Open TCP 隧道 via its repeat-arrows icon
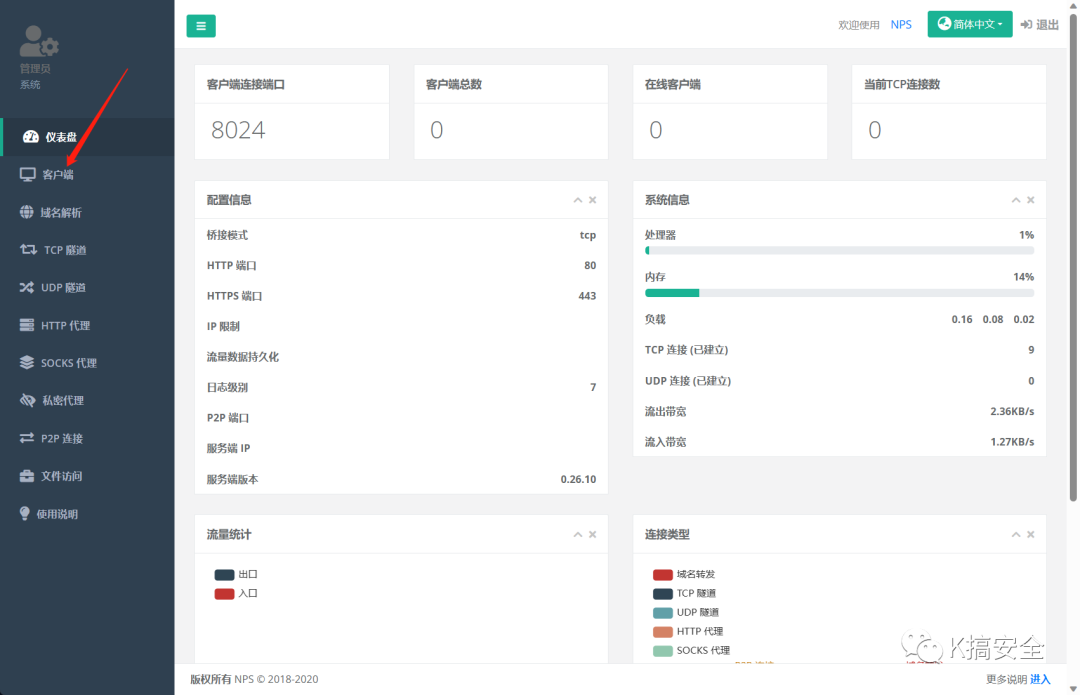 [25, 249]
